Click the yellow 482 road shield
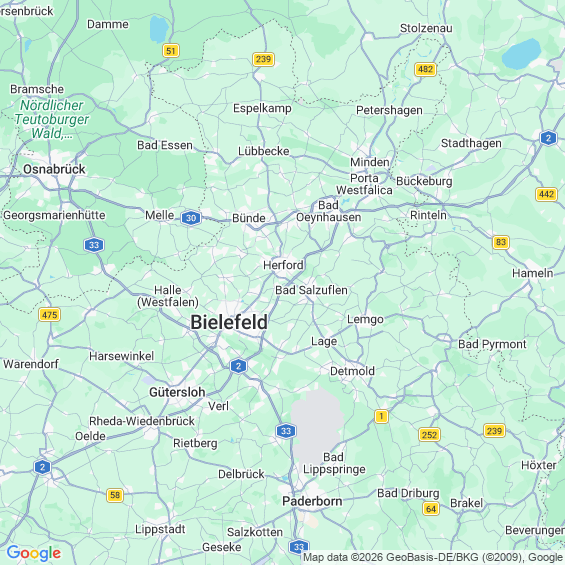This screenshot has width=565, height=565. (x=426, y=69)
